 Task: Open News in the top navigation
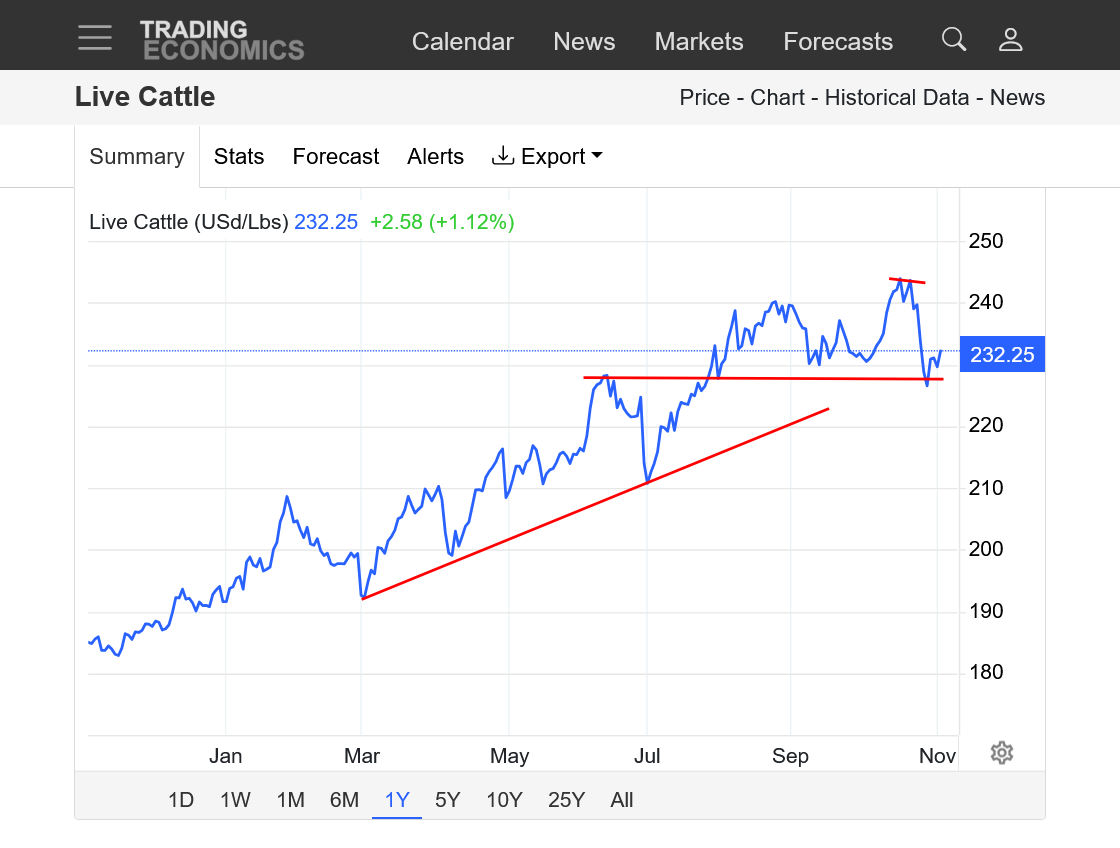tap(584, 41)
